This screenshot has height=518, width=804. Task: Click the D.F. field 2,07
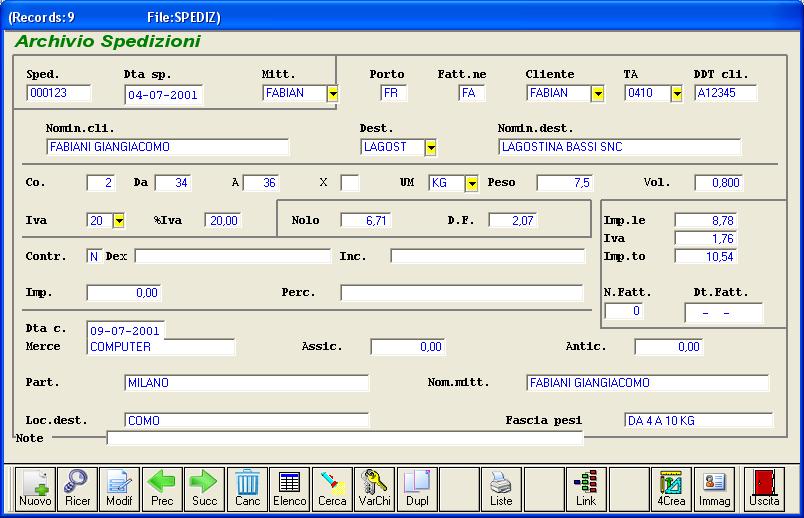[x=513, y=221]
